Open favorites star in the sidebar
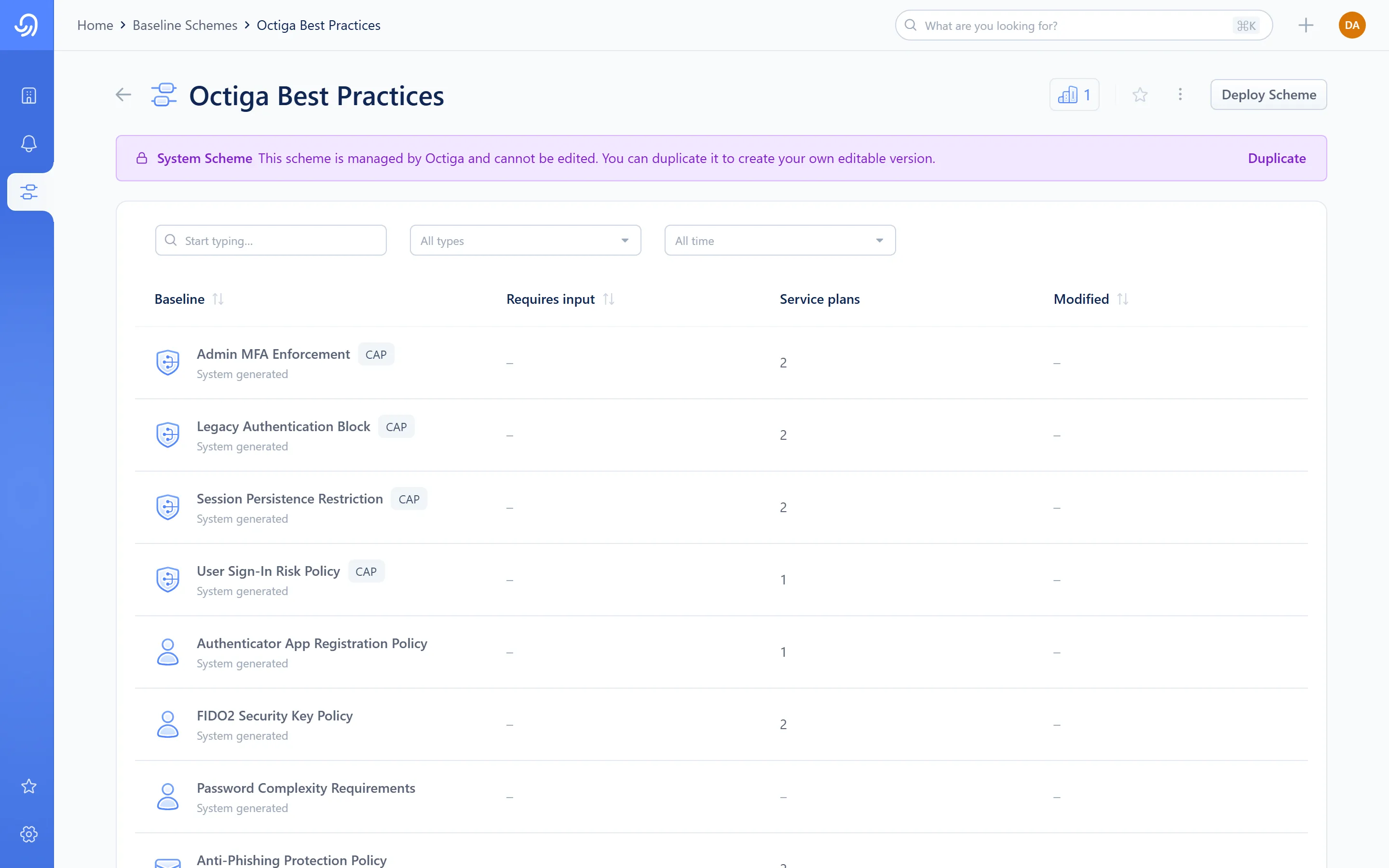Image resolution: width=1389 pixels, height=868 pixels. pos(29,786)
